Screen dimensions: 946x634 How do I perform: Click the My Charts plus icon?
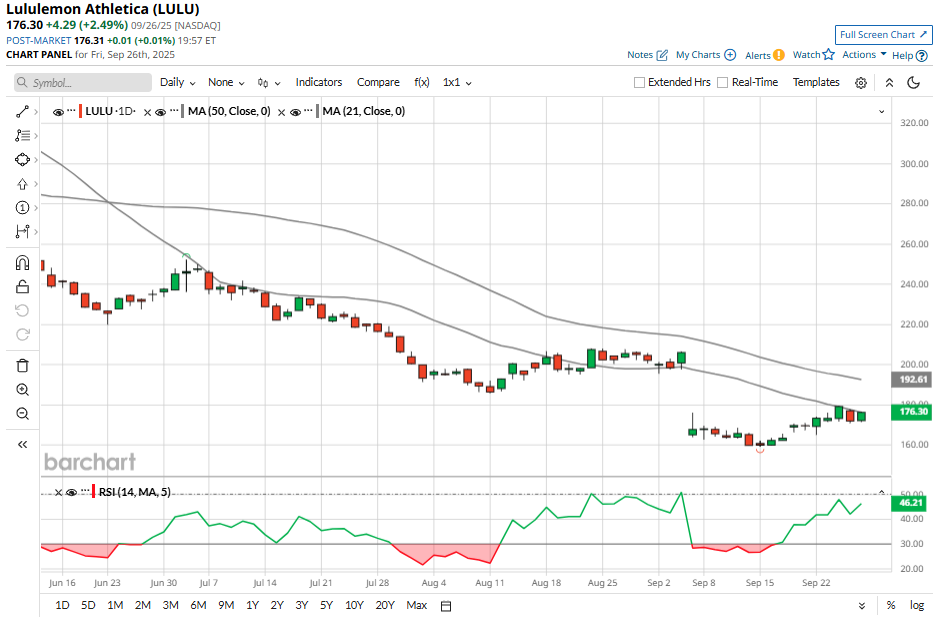[730, 55]
